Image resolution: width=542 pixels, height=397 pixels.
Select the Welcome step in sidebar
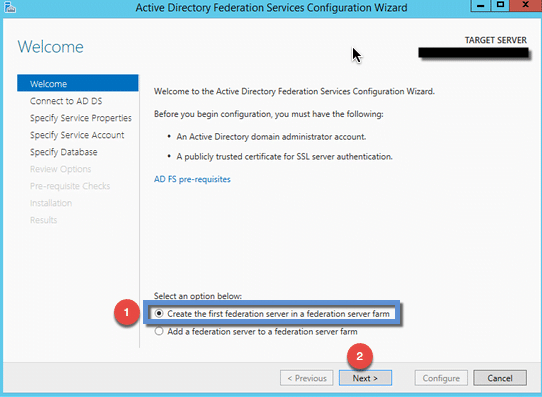click(x=78, y=84)
